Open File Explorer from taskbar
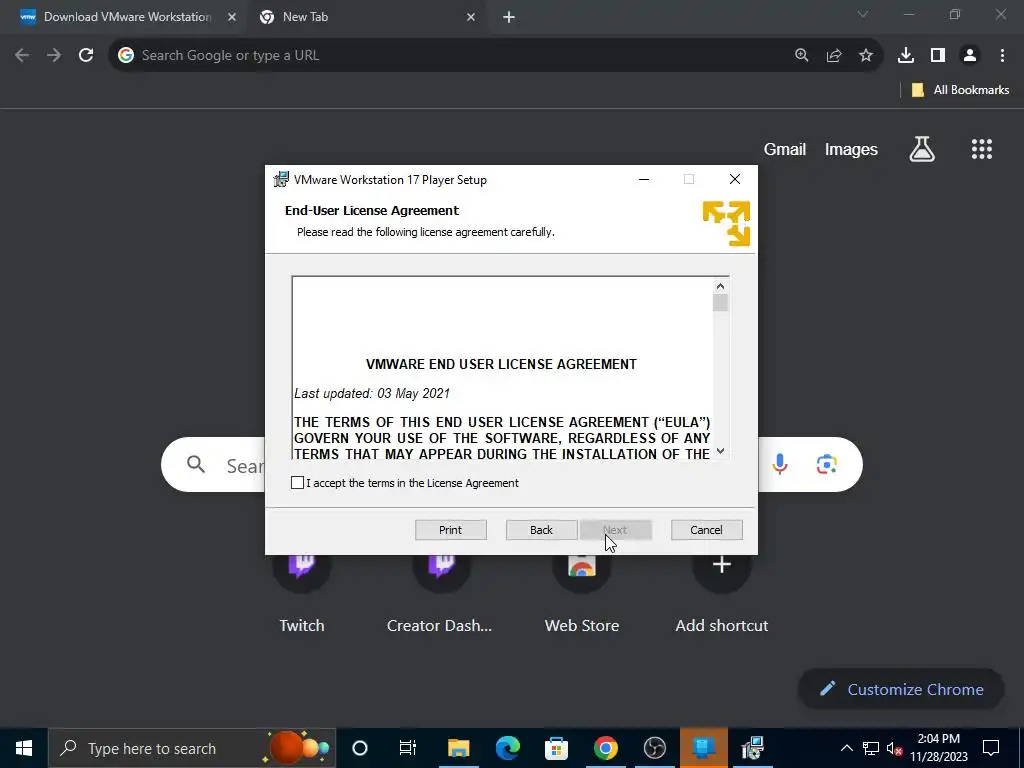 [458, 748]
